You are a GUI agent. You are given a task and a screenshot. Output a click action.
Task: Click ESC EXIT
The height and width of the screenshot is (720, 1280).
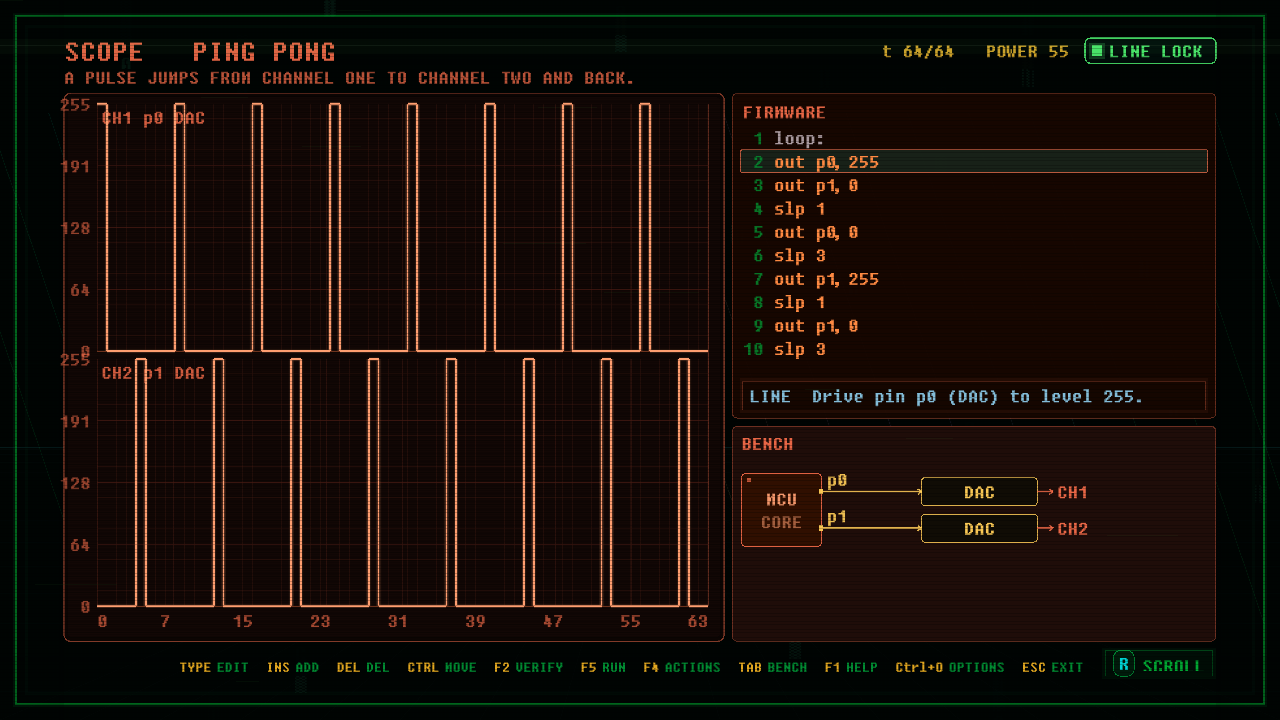(1052, 667)
